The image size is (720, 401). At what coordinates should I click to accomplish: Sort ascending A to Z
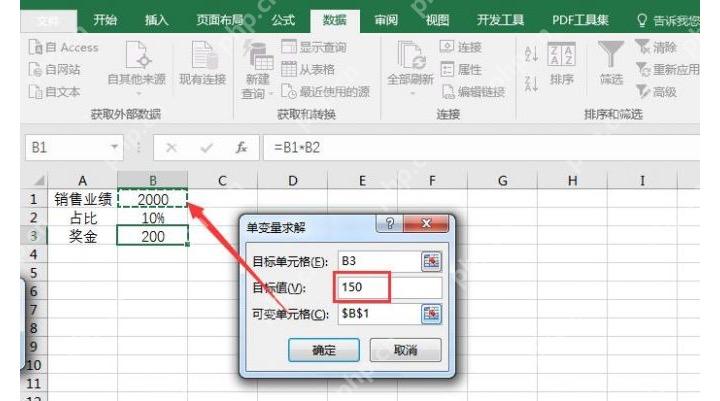point(531,54)
